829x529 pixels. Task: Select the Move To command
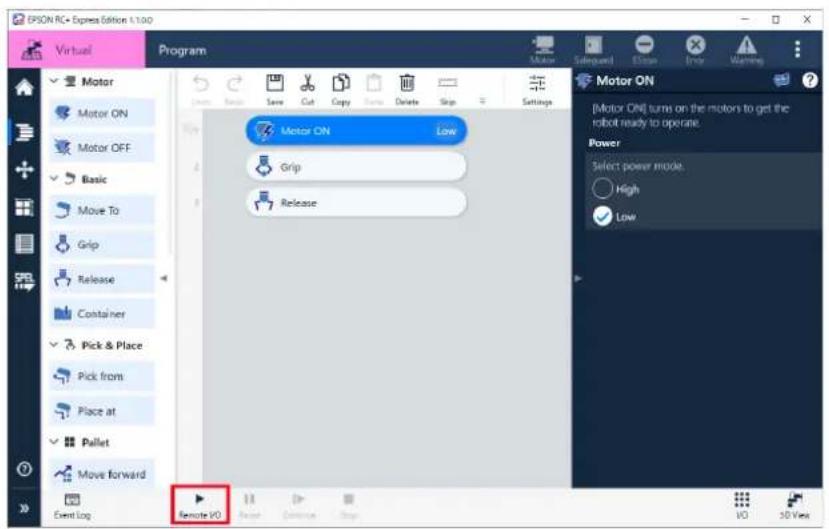coord(102,210)
